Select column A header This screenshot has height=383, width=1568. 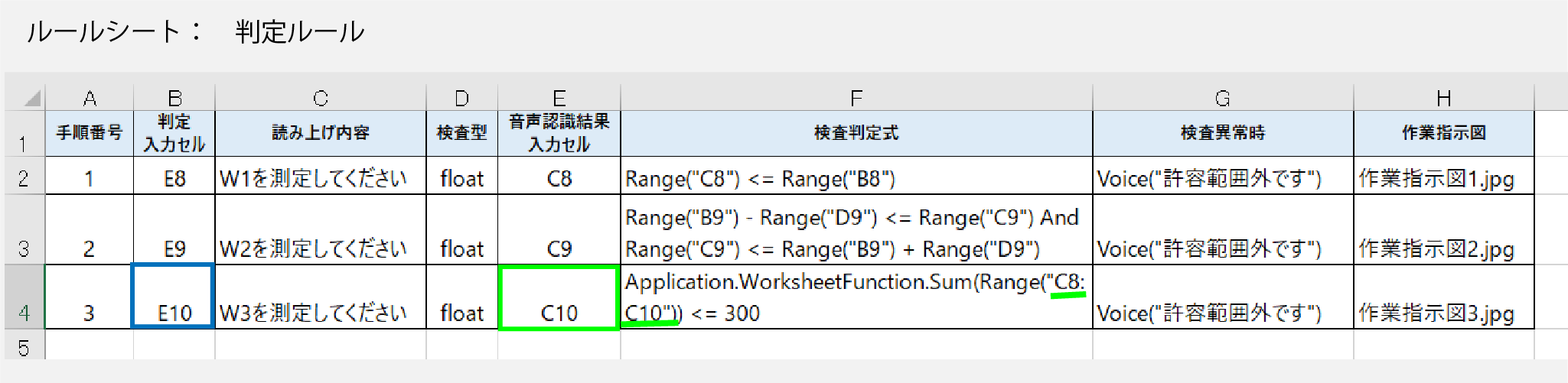click(90, 98)
